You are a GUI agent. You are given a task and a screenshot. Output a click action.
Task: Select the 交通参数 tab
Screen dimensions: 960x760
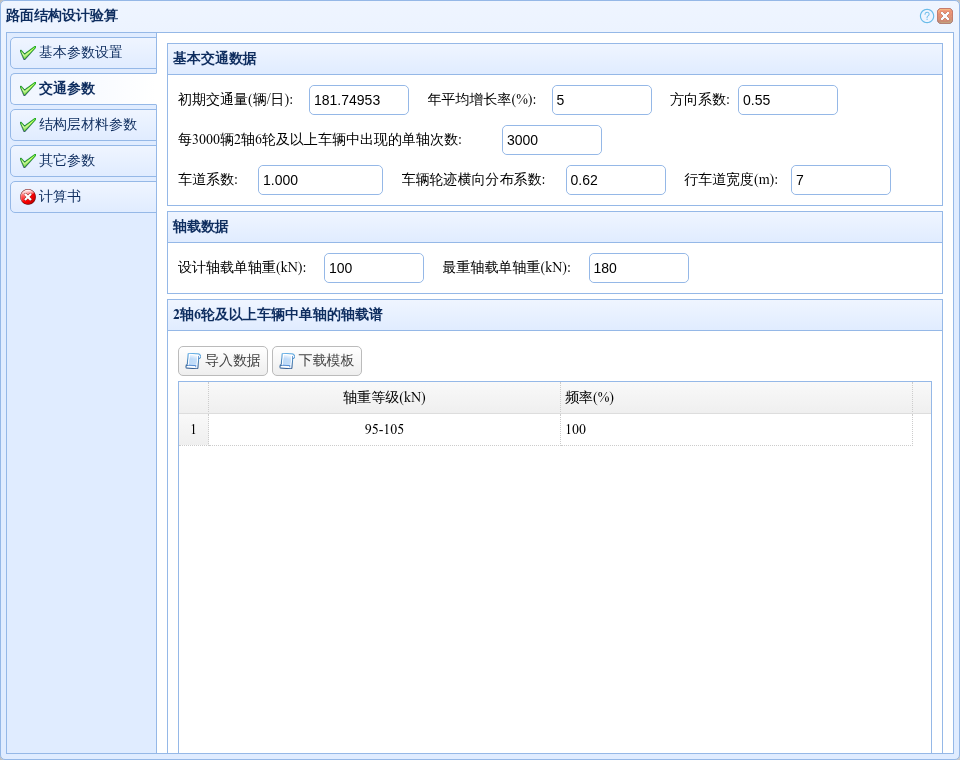(83, 89)
